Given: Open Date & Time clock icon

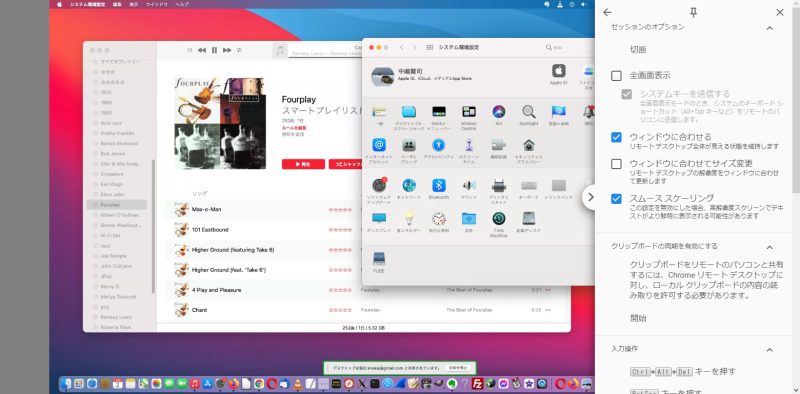Looking at the screenshot, I should 439,219.
